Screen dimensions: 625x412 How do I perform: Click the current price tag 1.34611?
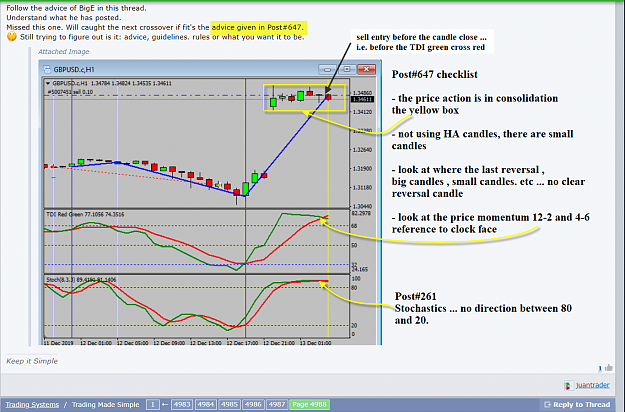pos(362,99)
